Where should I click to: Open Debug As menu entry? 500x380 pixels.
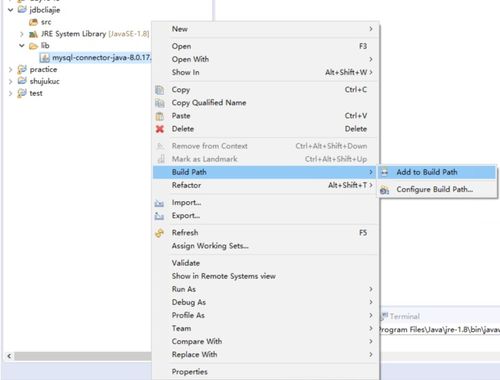tap(266, 302)
